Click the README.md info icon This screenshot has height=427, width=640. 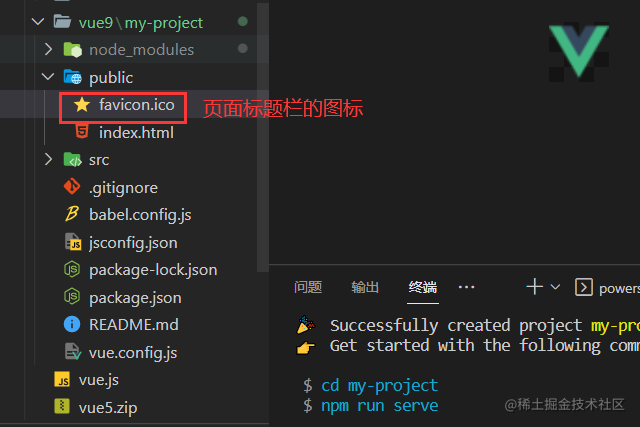coord(72,325)
